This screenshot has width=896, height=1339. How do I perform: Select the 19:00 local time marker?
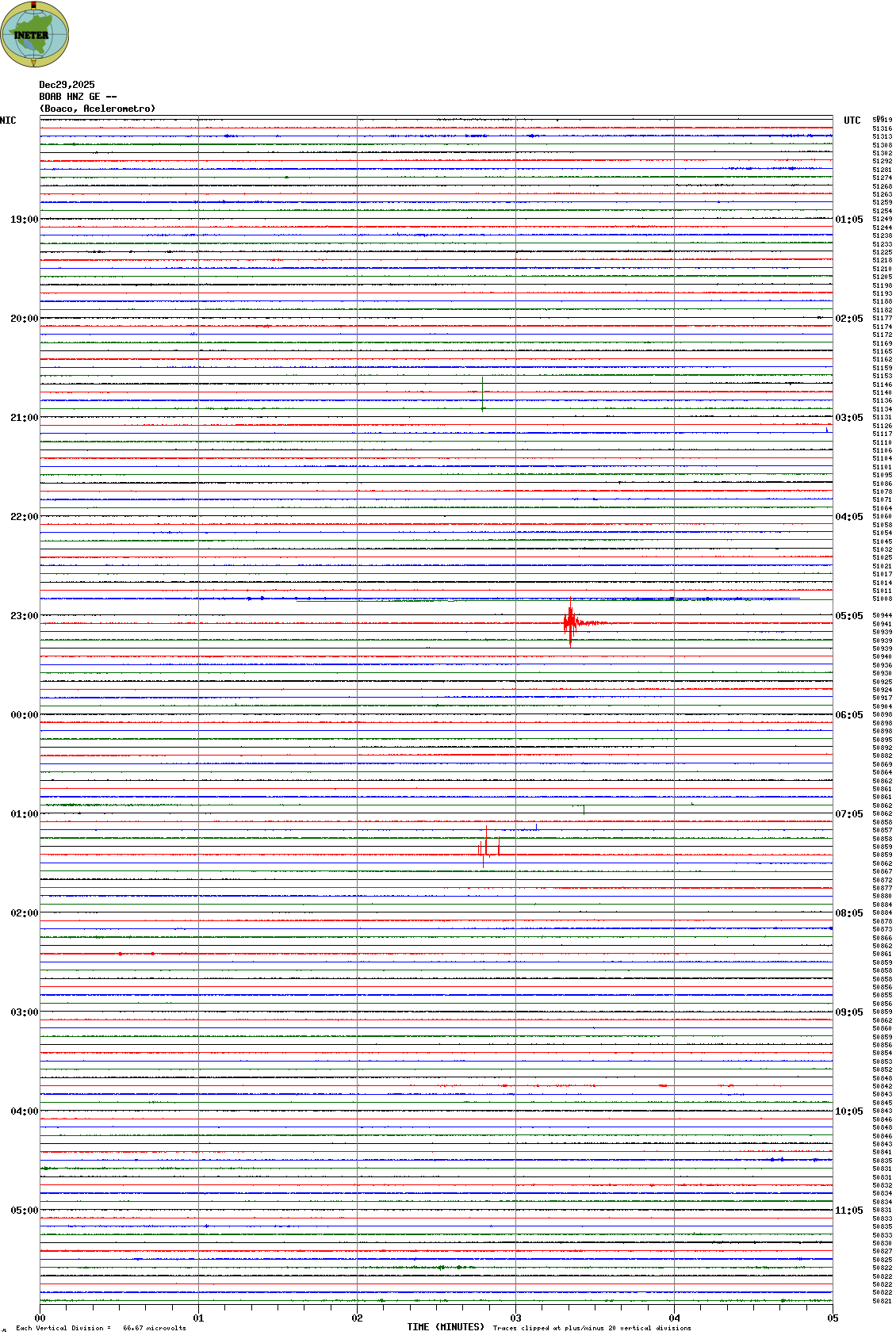tap(24, 220)
